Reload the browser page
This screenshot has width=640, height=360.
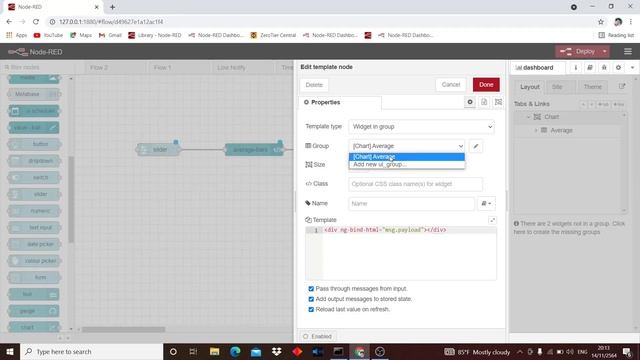point(36,22)
